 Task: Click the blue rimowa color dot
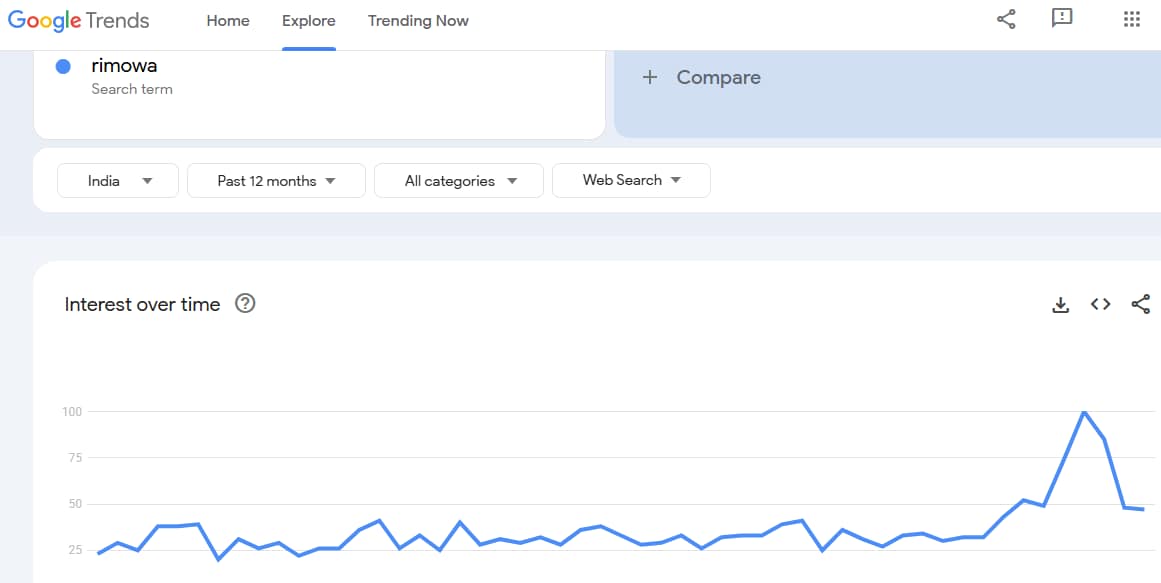[x=63, y=66]
